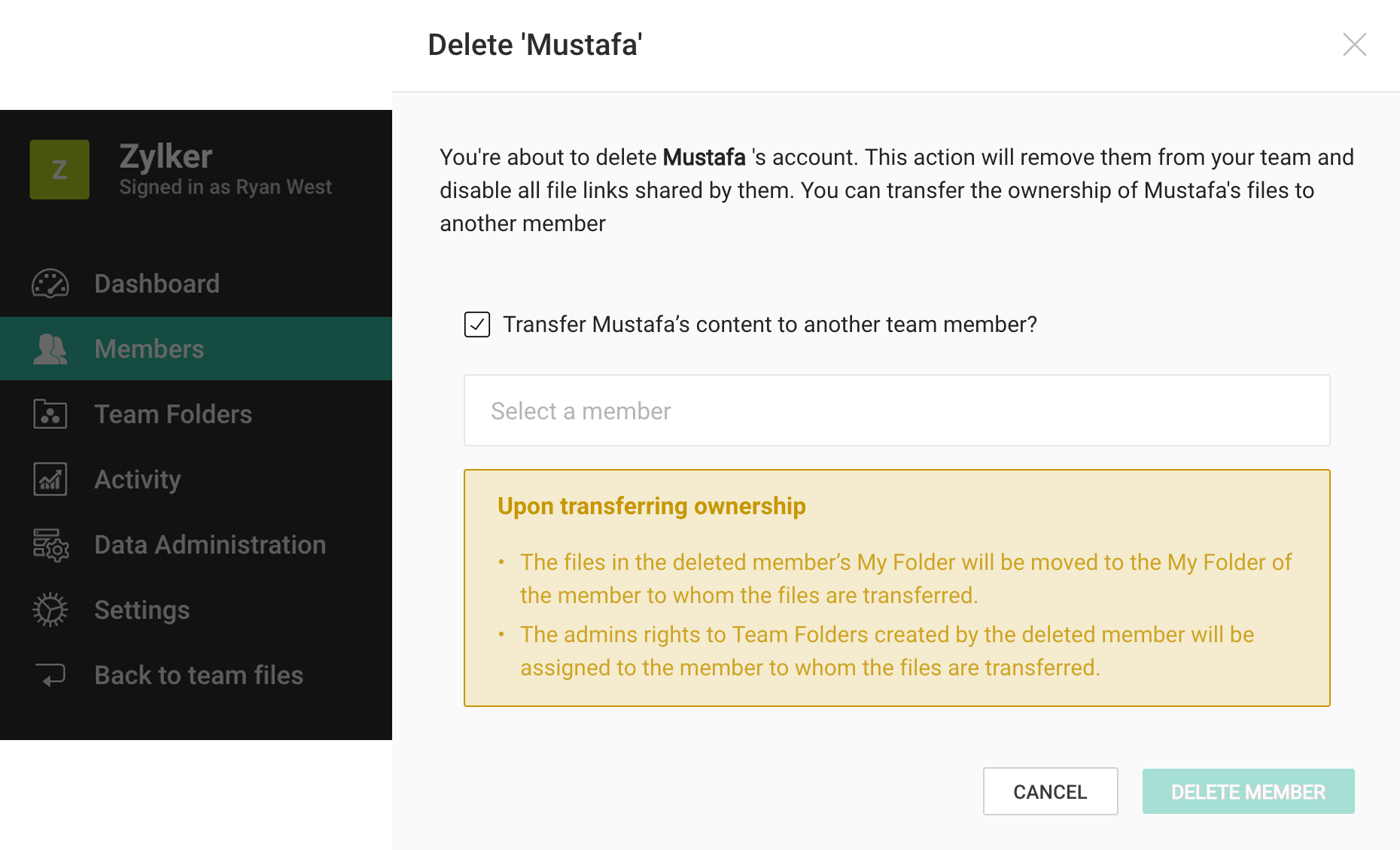Viewport: 1400px width, 850px height.
Task: Open the Settings label in the sidebar
Action: (x=142, y=610)
